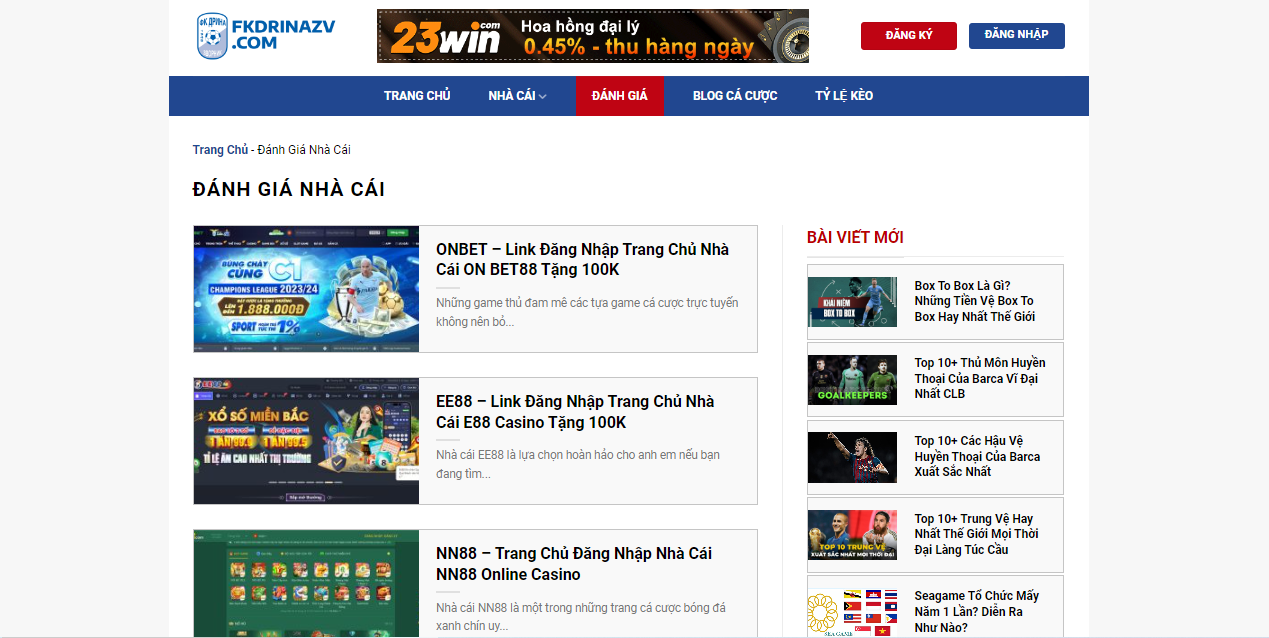Click the ĐĂNG NHẬP button
Screen dimensions: 1269x638
[x=1017, y=35]
